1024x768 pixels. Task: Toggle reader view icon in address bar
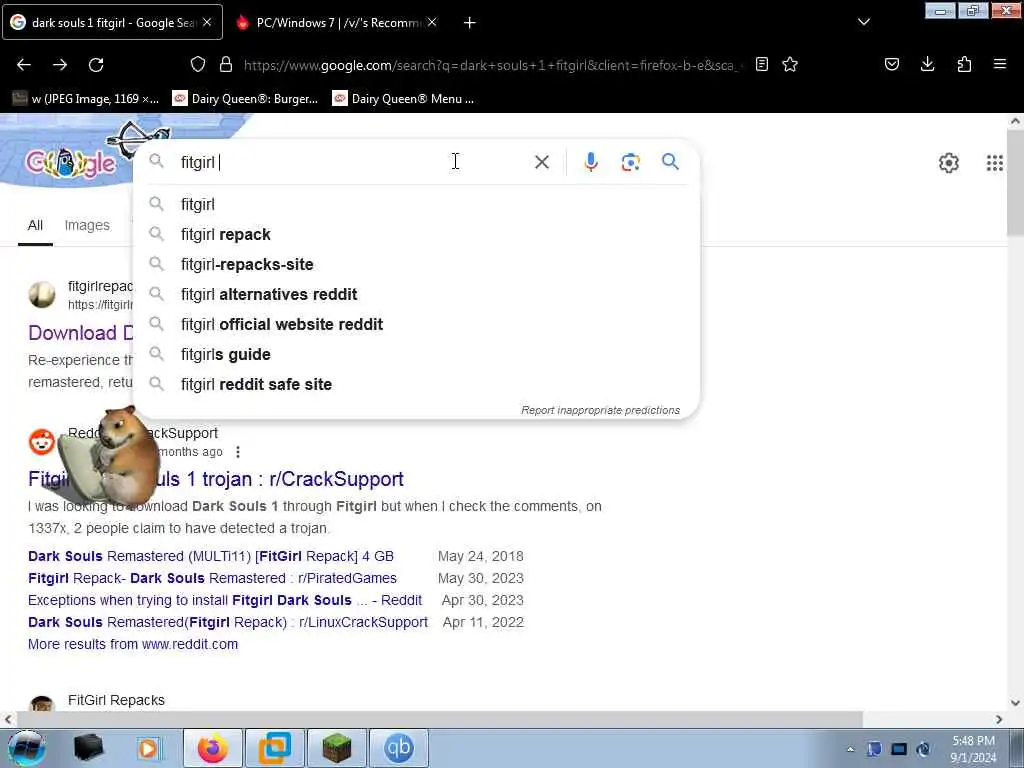[x=761, y=64]
